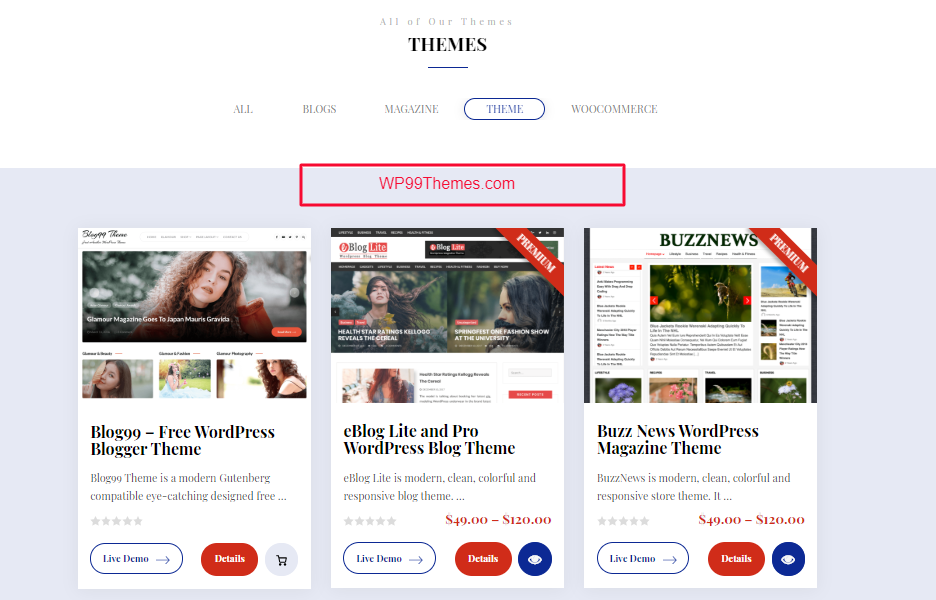View Details of eBlog Lite theme
Viewport: 936px width, 600px height.
coord(483,559)
